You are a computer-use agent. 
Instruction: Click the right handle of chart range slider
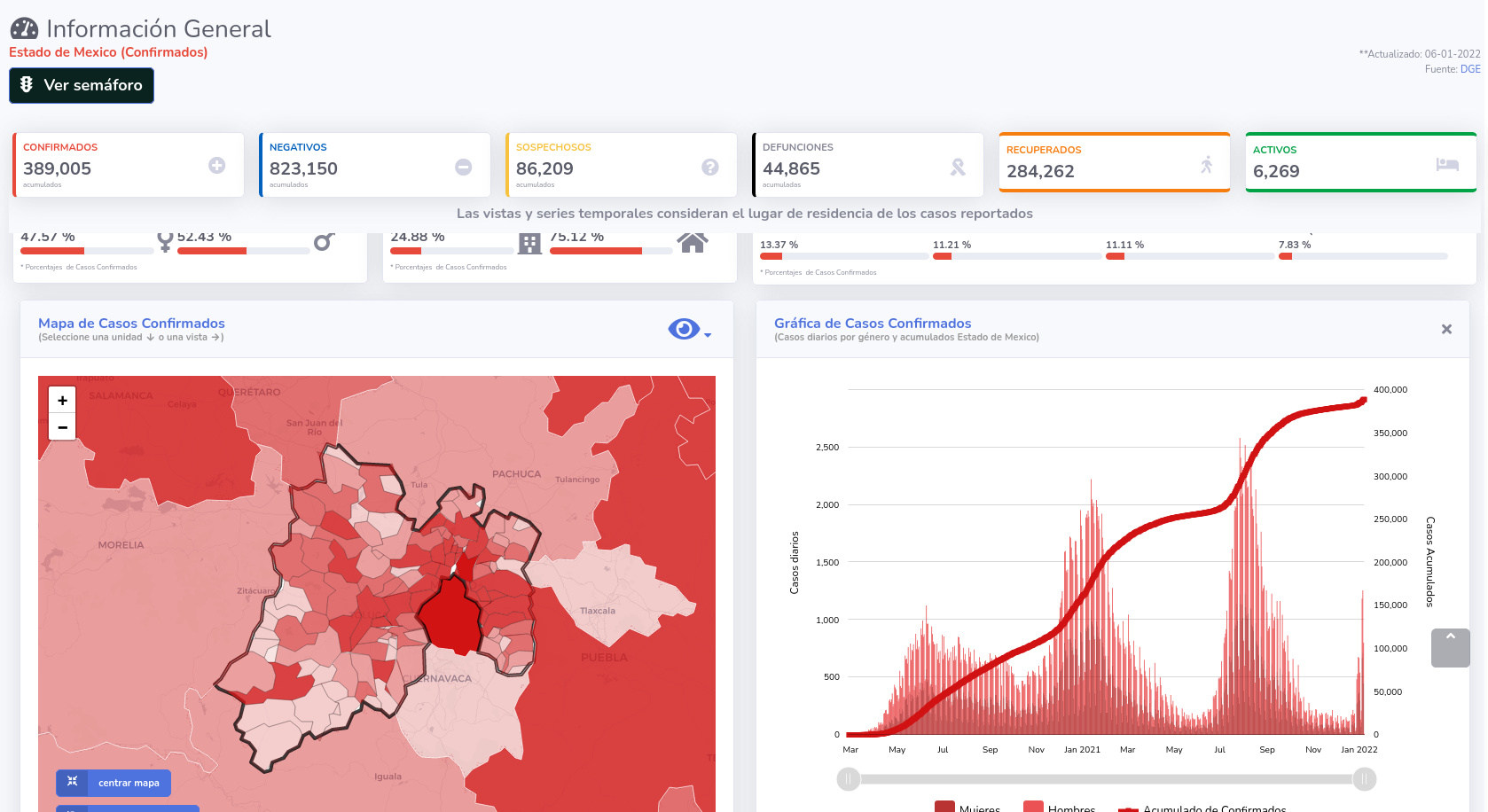[x=1364, y=779]
